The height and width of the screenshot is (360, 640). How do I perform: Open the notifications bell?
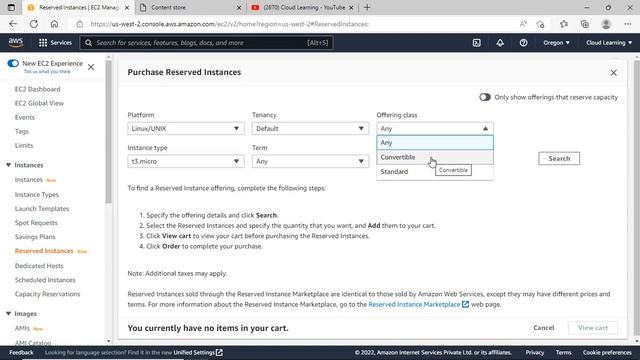click(x=500, y=42)
